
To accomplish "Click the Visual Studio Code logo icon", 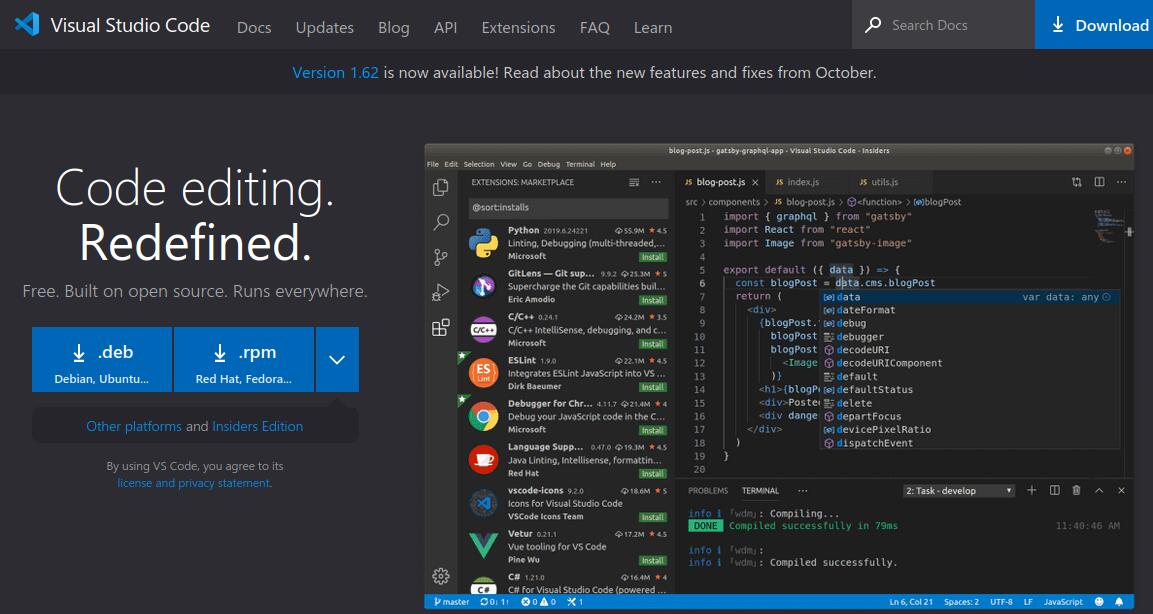I will [27, 25].
